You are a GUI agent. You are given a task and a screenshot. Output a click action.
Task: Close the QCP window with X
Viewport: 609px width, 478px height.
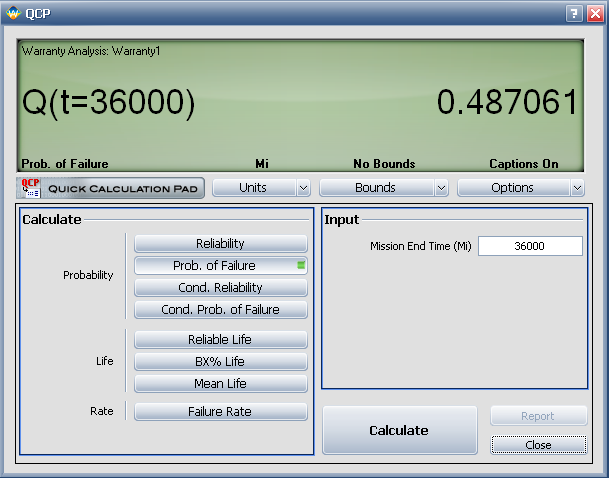pos(593,13)
